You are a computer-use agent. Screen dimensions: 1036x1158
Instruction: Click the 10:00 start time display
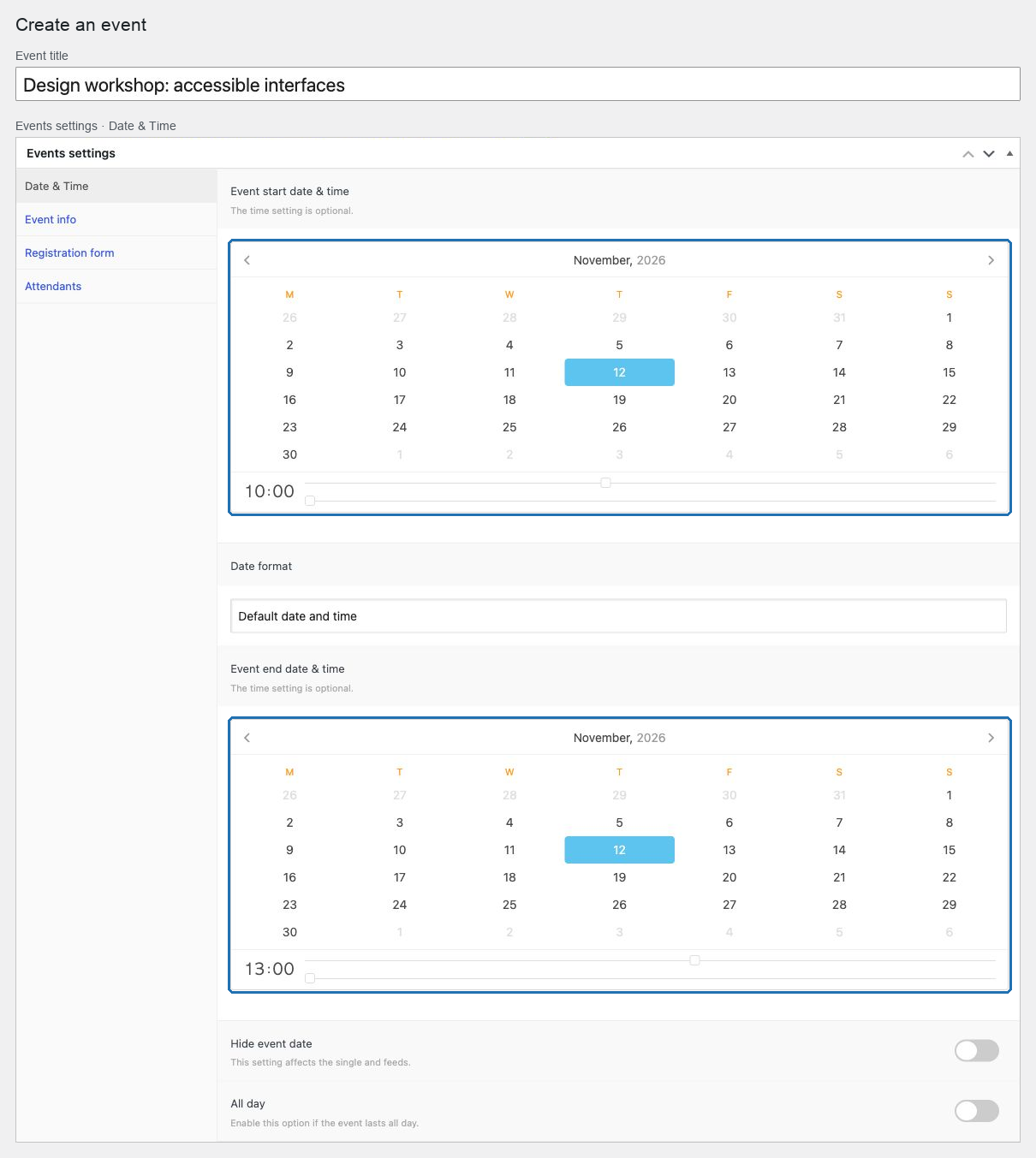coord(270,491)
